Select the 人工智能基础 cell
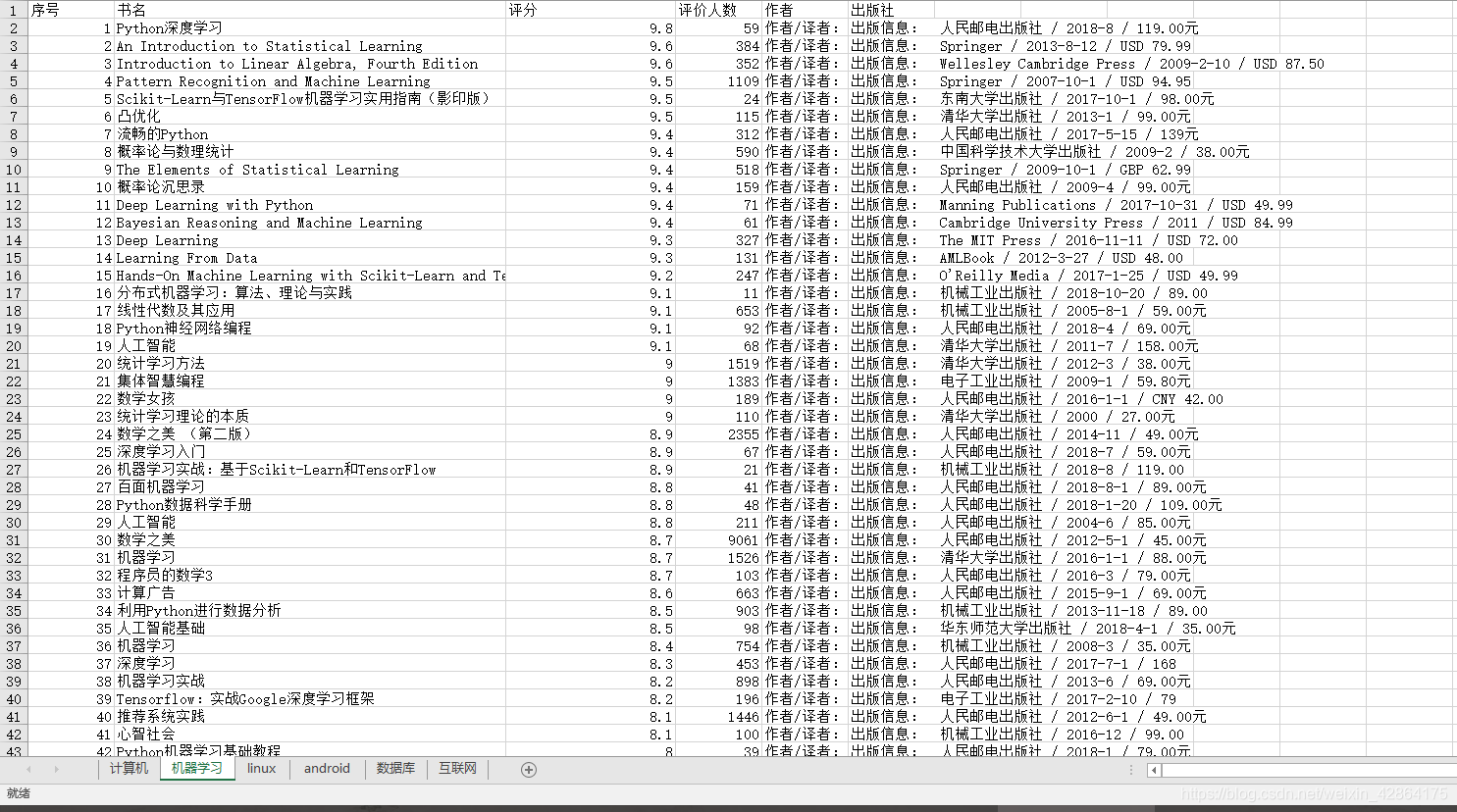Image resolution: width=1457 pixels, height=812 pixels. pos(310,629)
